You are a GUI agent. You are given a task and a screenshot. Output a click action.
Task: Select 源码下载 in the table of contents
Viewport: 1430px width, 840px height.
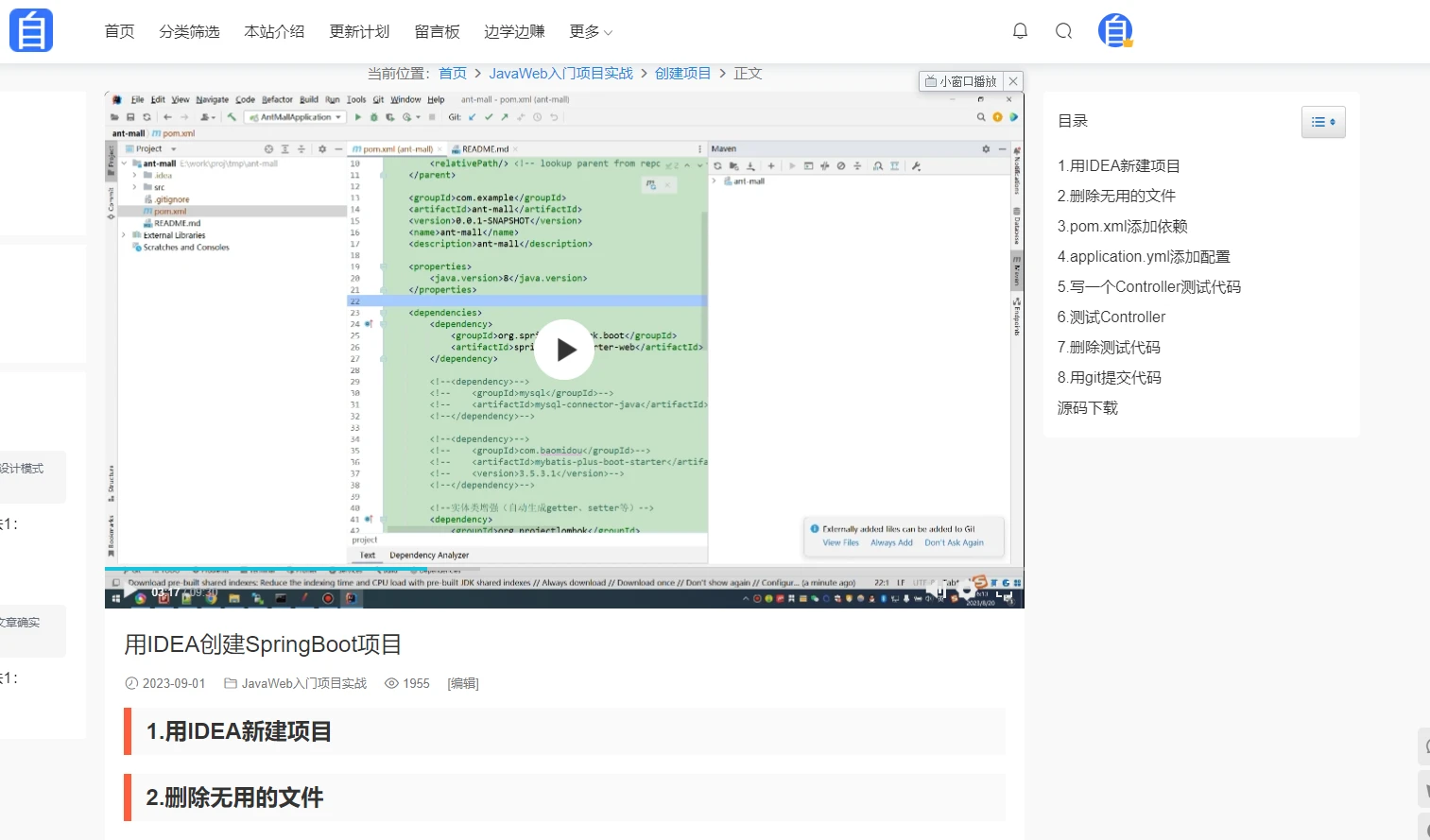pyautogui.click(x=1087, y=407)
